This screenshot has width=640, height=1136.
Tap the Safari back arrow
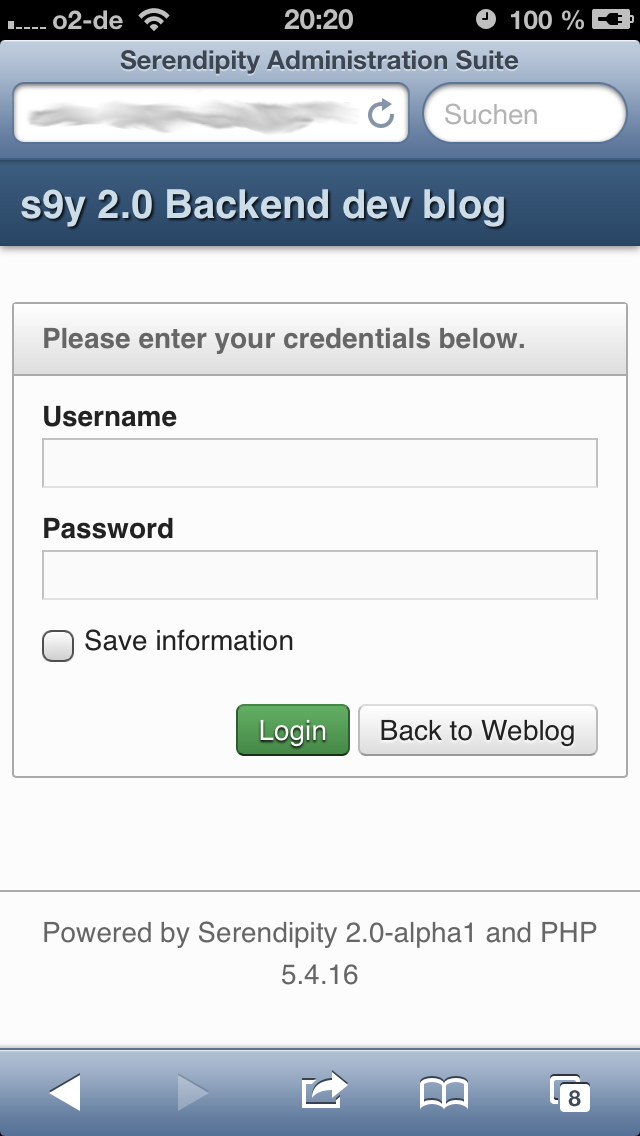coord(65,1092)
